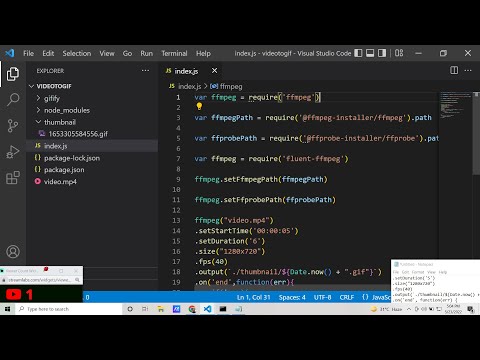Click the lightbulb code action icon

pyautogui.click(x=199, y=106)
